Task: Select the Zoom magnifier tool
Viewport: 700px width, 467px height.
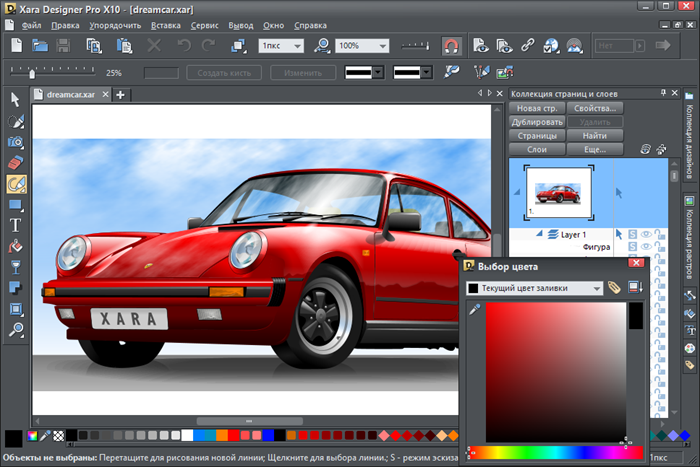Action: pos(16,330)
